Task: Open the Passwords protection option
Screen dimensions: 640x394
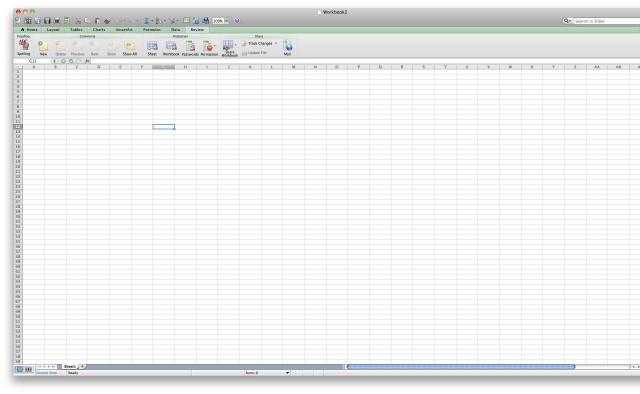Action: 190,48
